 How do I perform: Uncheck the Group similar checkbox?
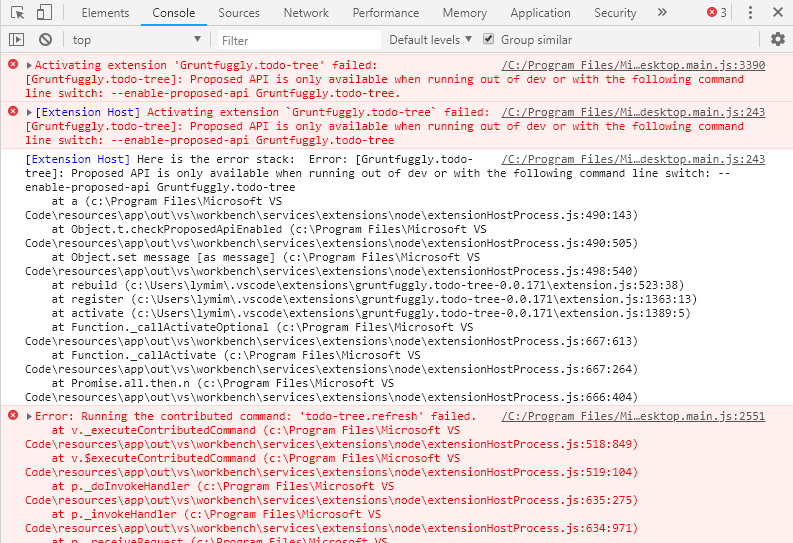click(488, 39)
